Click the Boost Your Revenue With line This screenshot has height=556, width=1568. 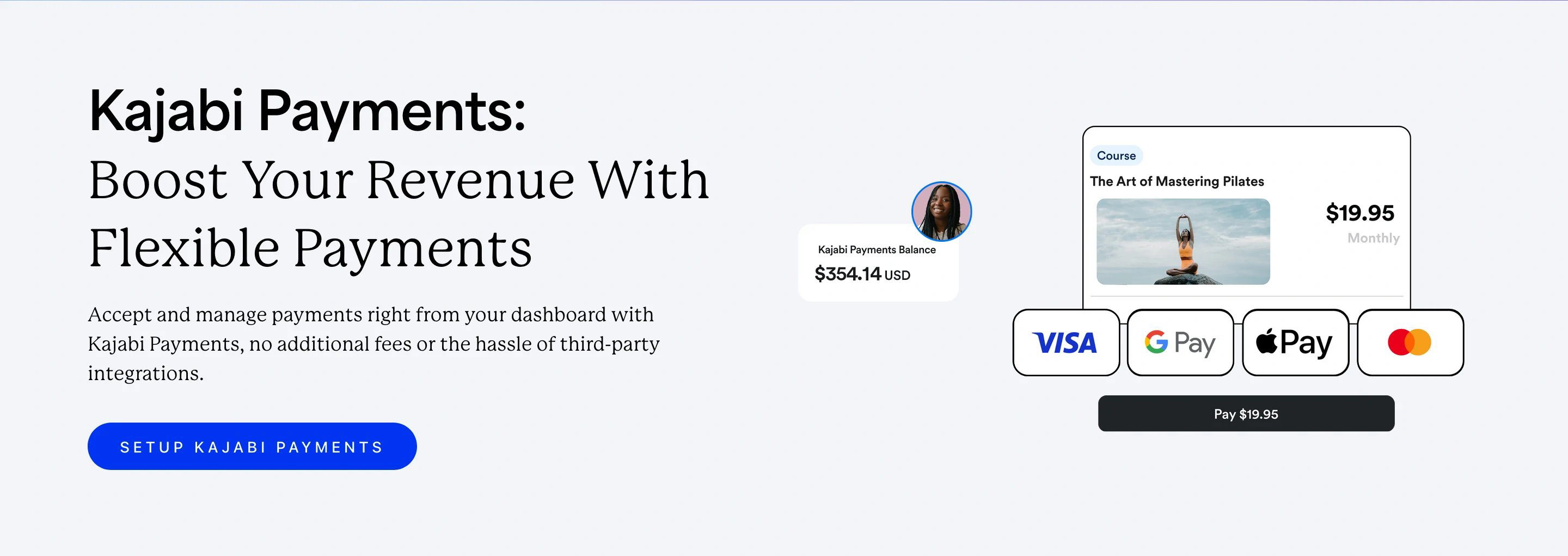(399, 180)
